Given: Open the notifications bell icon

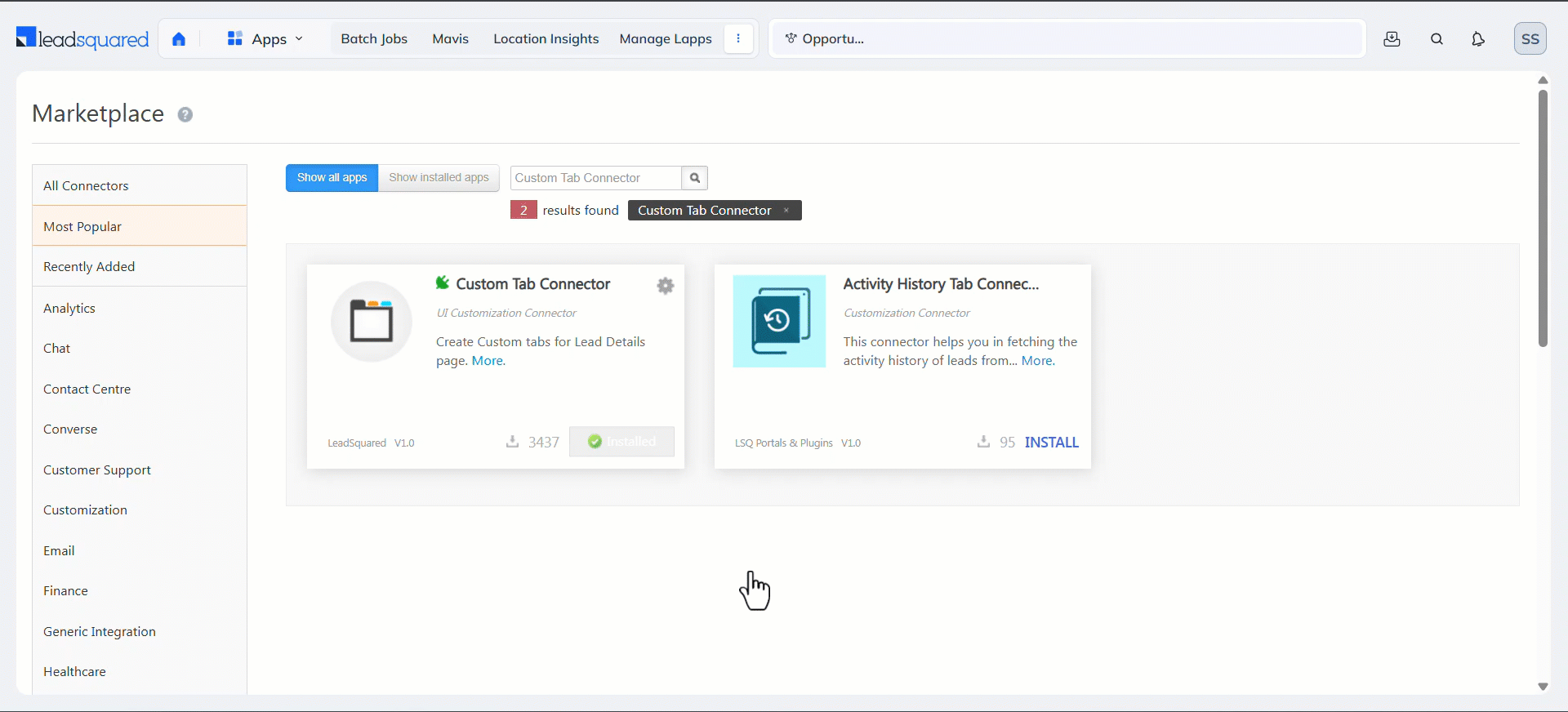Looking at the screenshot, I should coord(1478,39).
